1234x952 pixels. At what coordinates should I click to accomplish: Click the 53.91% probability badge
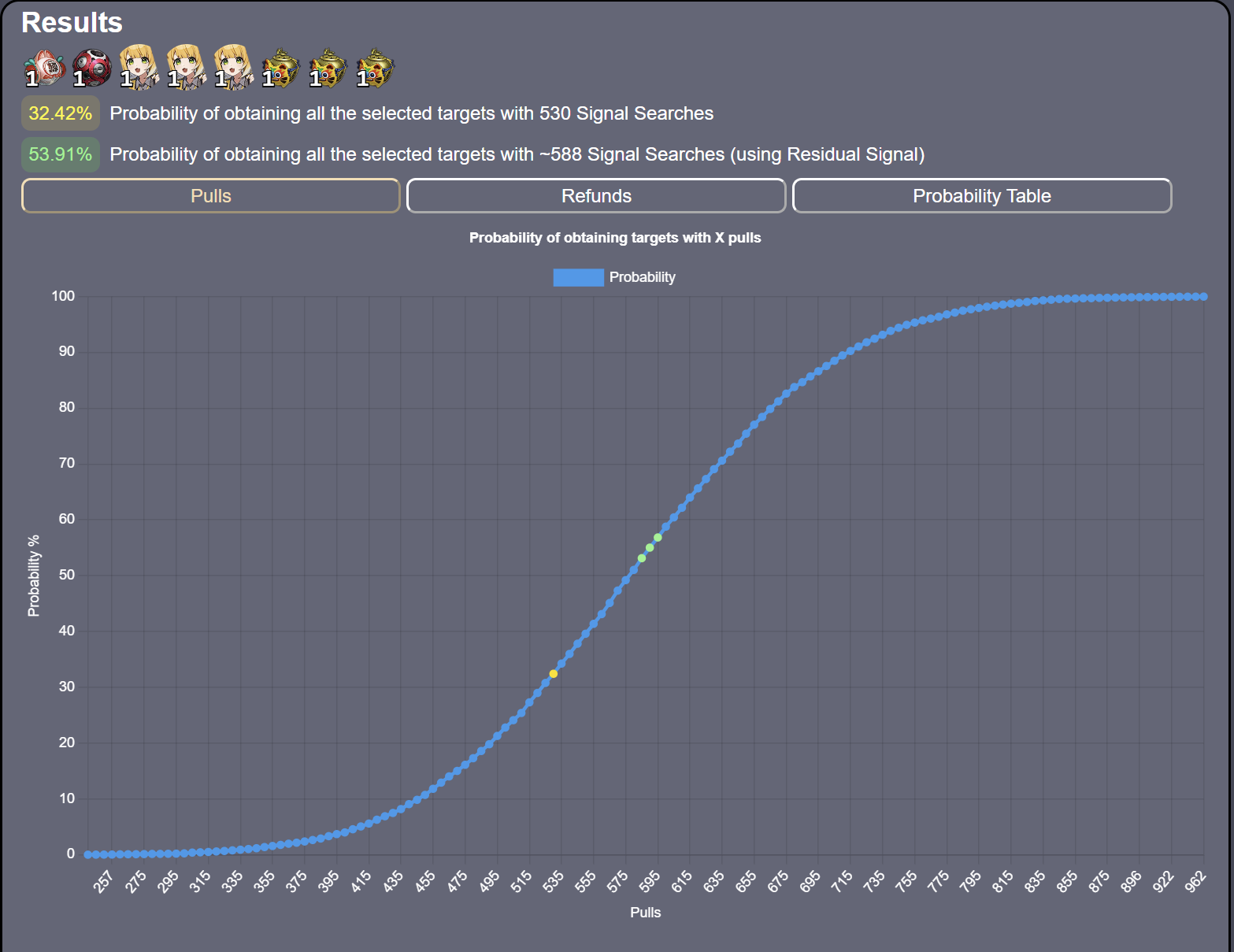[61, 154]
